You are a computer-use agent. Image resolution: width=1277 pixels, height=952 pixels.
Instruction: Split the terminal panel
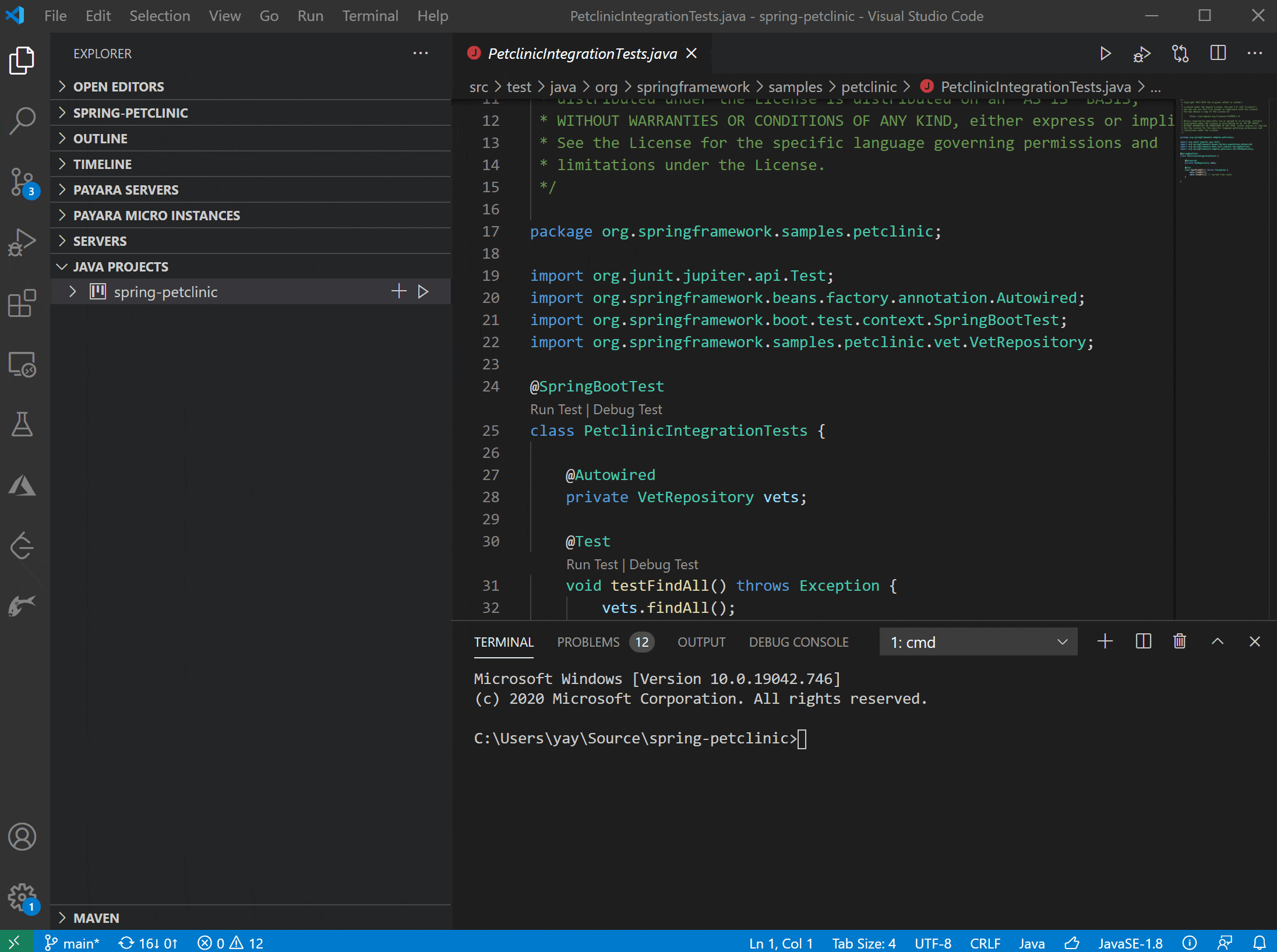(1143, 641)
